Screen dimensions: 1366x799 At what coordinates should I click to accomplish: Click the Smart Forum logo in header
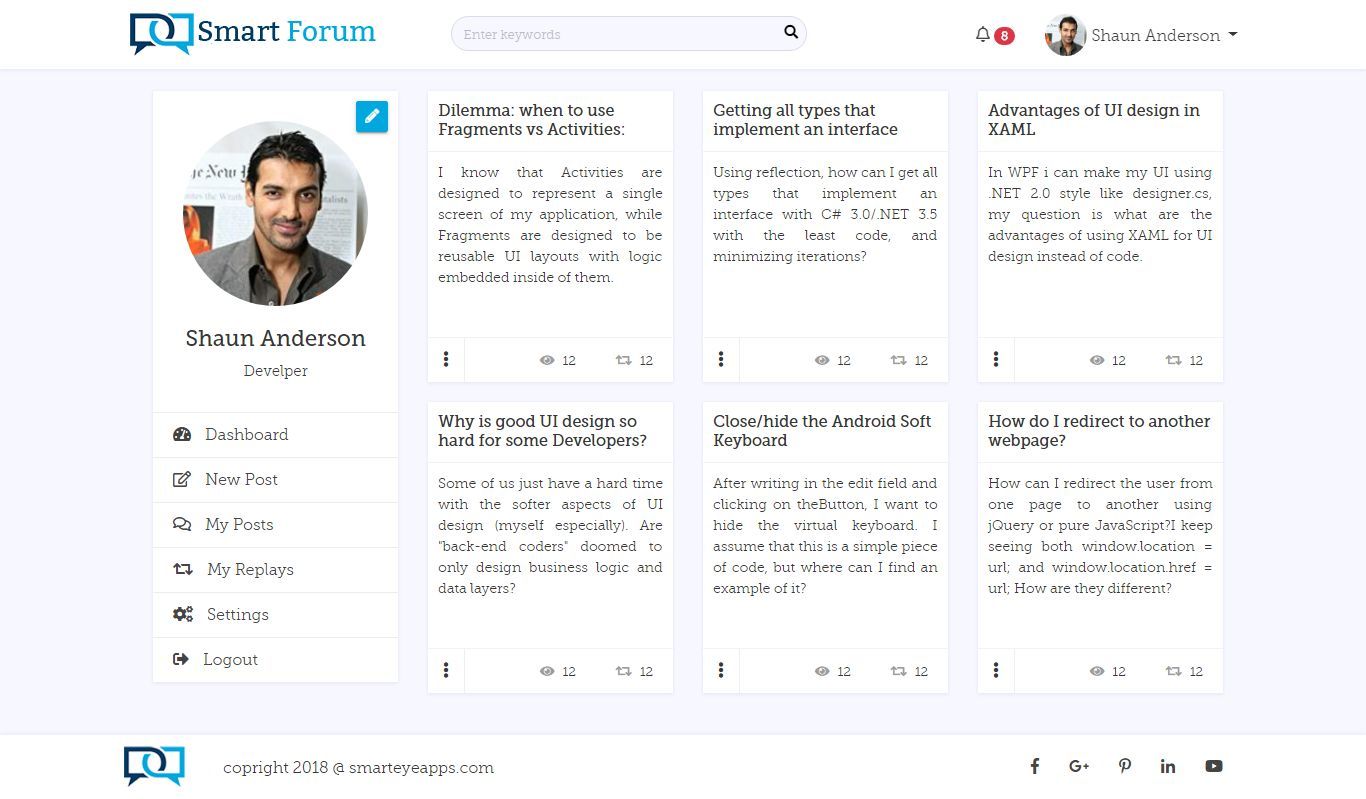pyautogui.click(x=253, y=33)
